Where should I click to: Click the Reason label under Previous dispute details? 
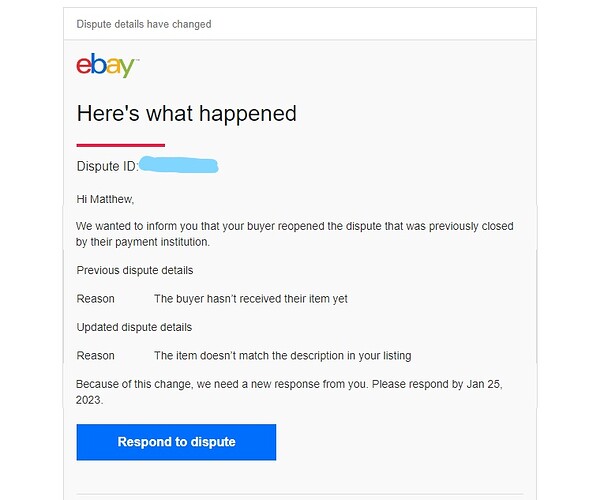[95, 299]
